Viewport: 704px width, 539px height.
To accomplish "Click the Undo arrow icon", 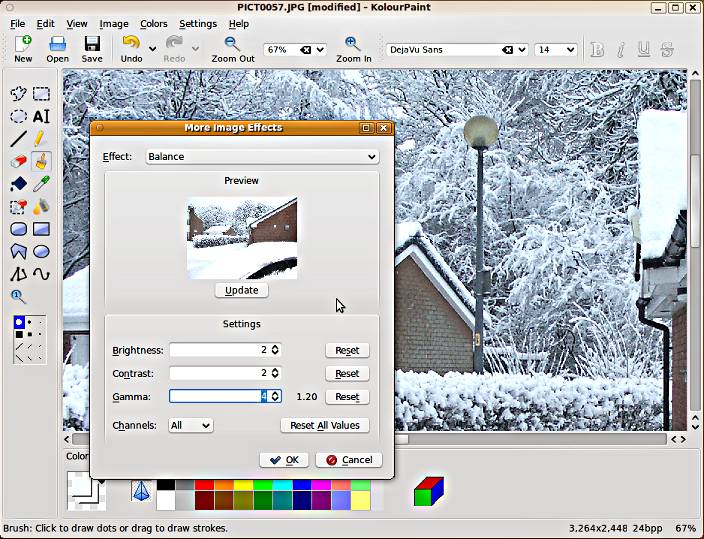I will 131,44.
